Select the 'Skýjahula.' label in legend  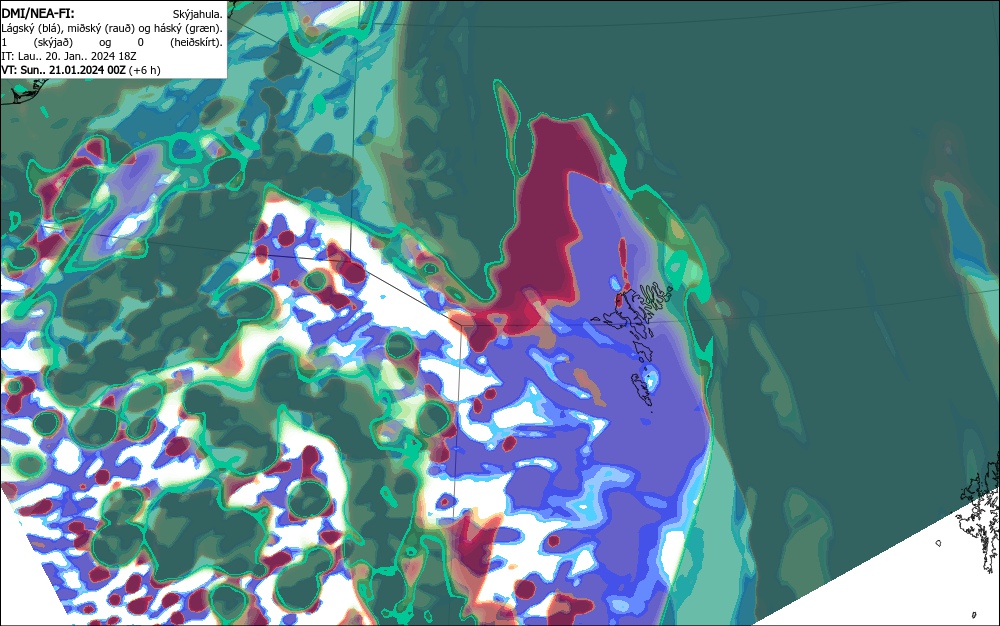coord(198,14)
